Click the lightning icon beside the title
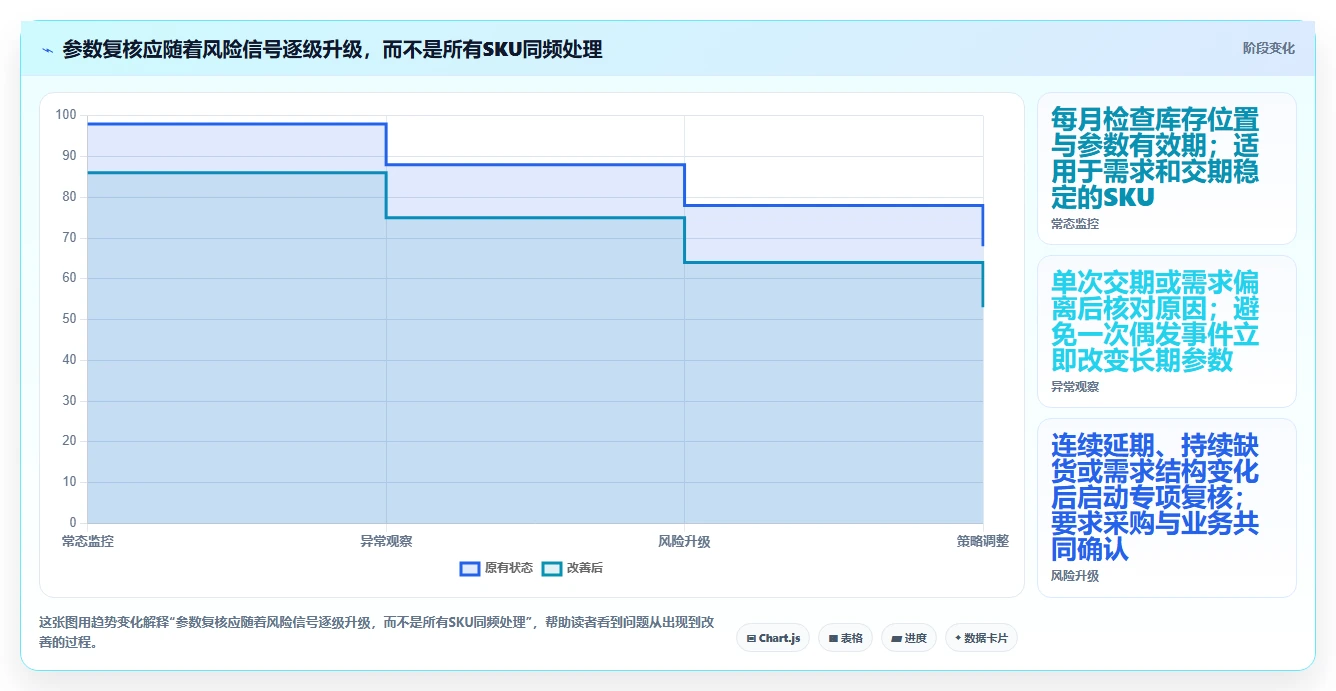This screenshot has height=691, width=1336. coord(47,50)
